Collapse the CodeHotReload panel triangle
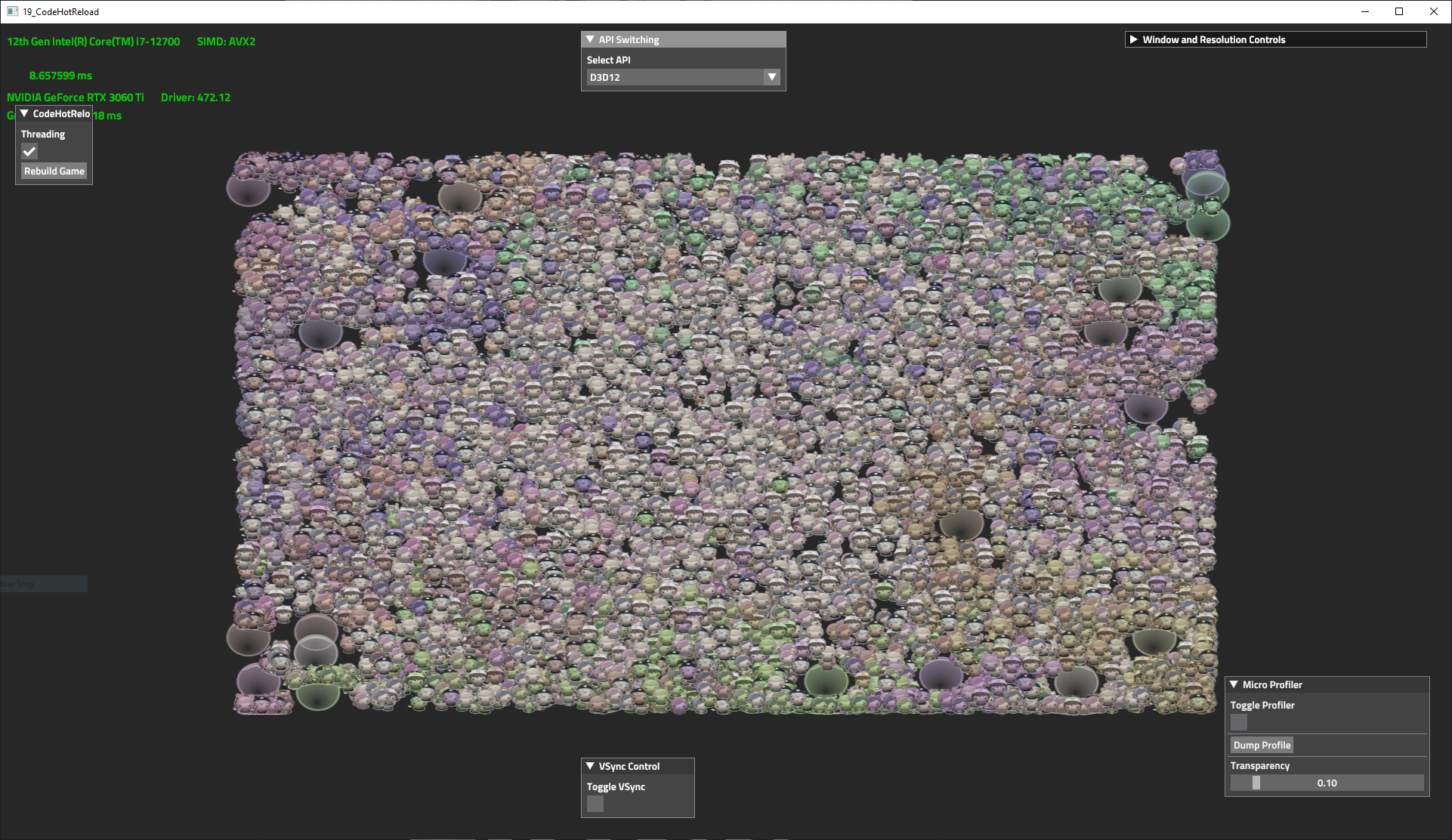Screen dimensions: 1452x840 click(x=24, y=113)
